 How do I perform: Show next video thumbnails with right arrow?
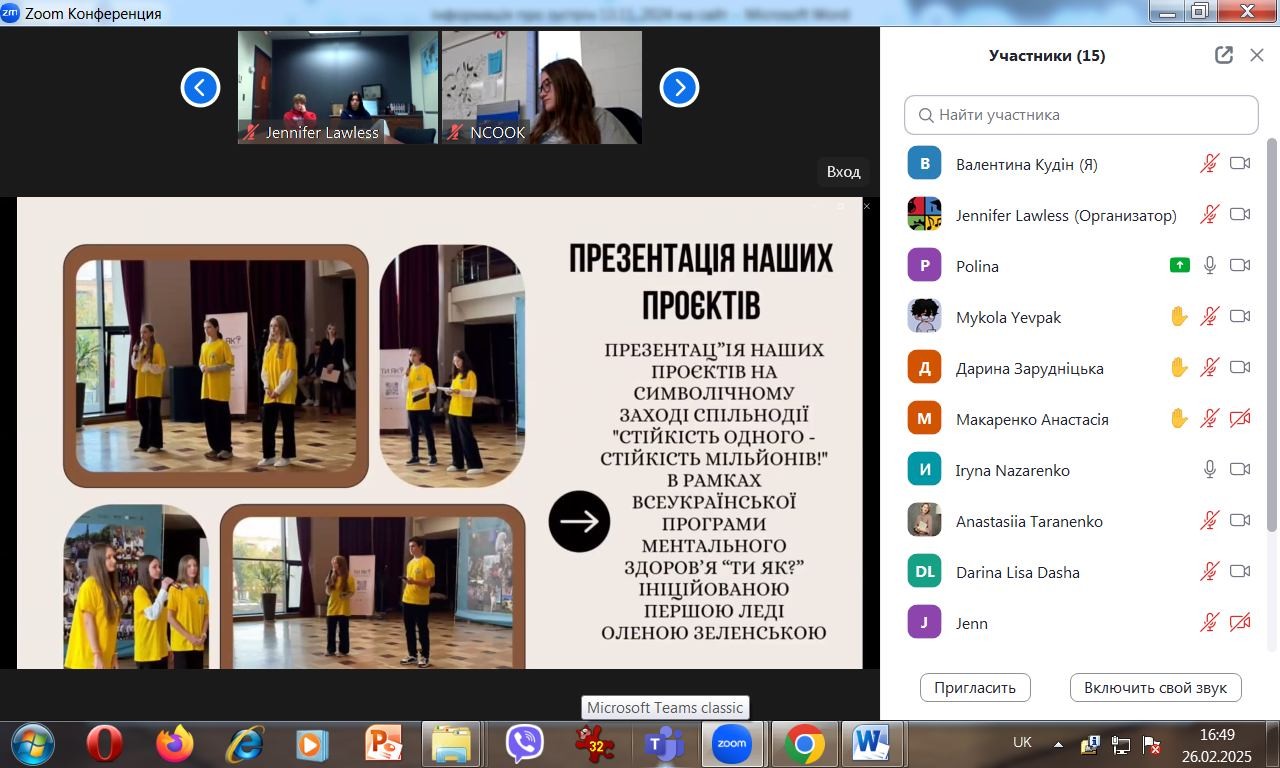[x=679, y=88]
